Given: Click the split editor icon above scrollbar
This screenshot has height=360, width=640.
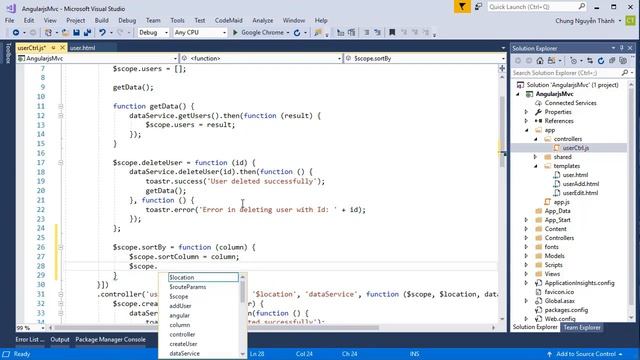Looking at the screenshot, I should point(502,69).
